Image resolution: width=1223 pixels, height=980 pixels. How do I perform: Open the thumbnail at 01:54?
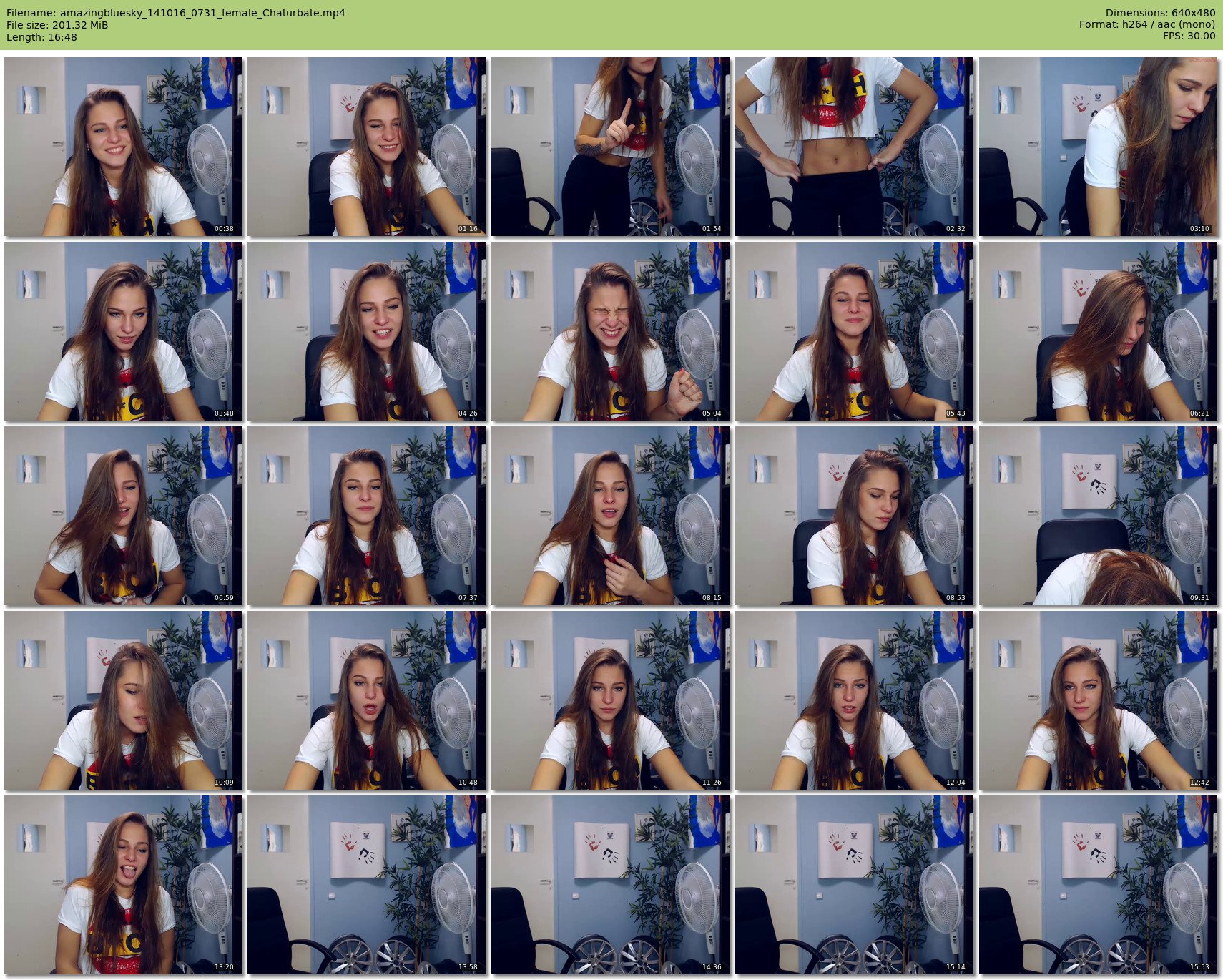click(610, 147)
